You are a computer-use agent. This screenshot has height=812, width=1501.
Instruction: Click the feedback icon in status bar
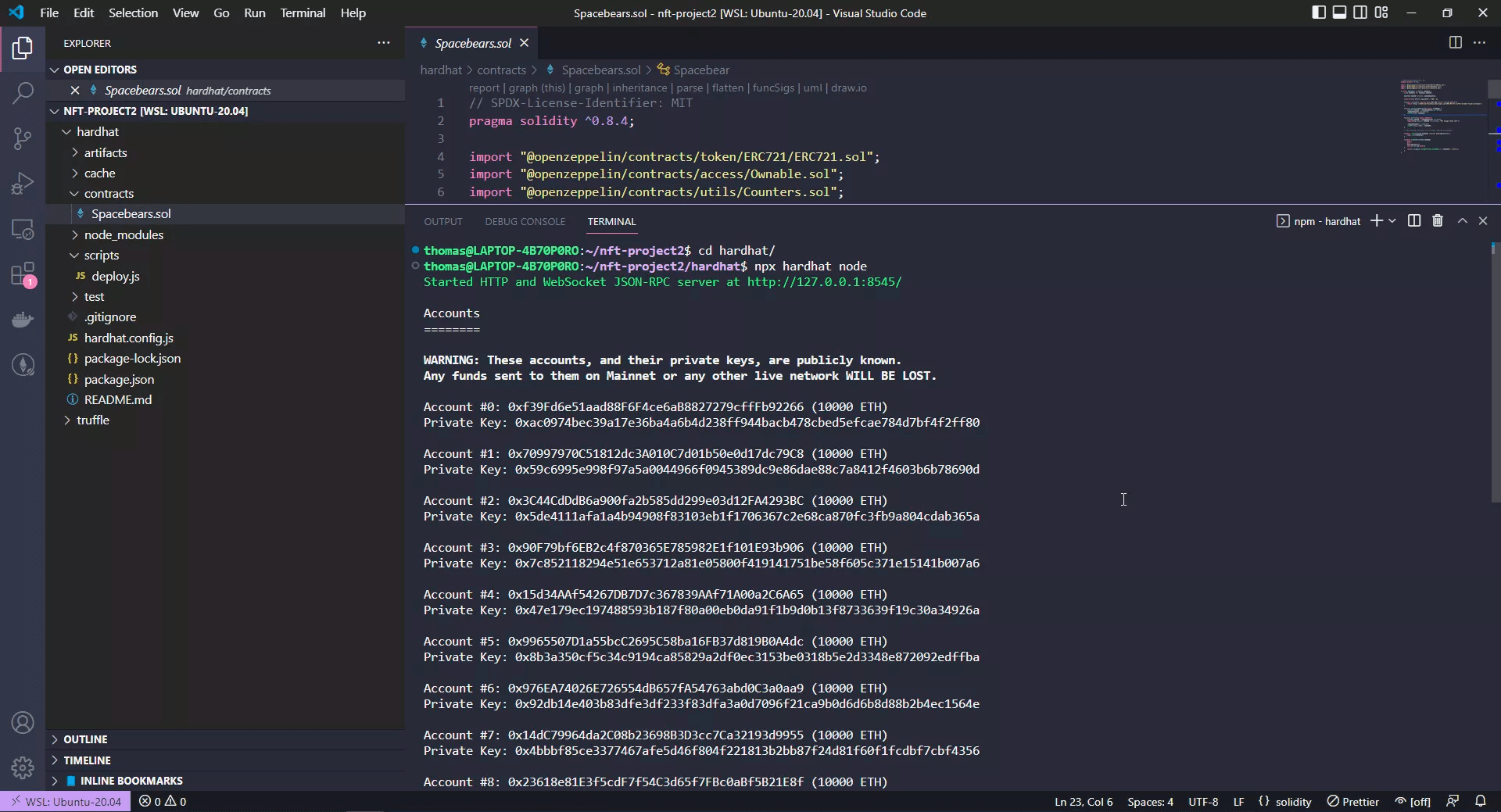tap(1453, 801)
